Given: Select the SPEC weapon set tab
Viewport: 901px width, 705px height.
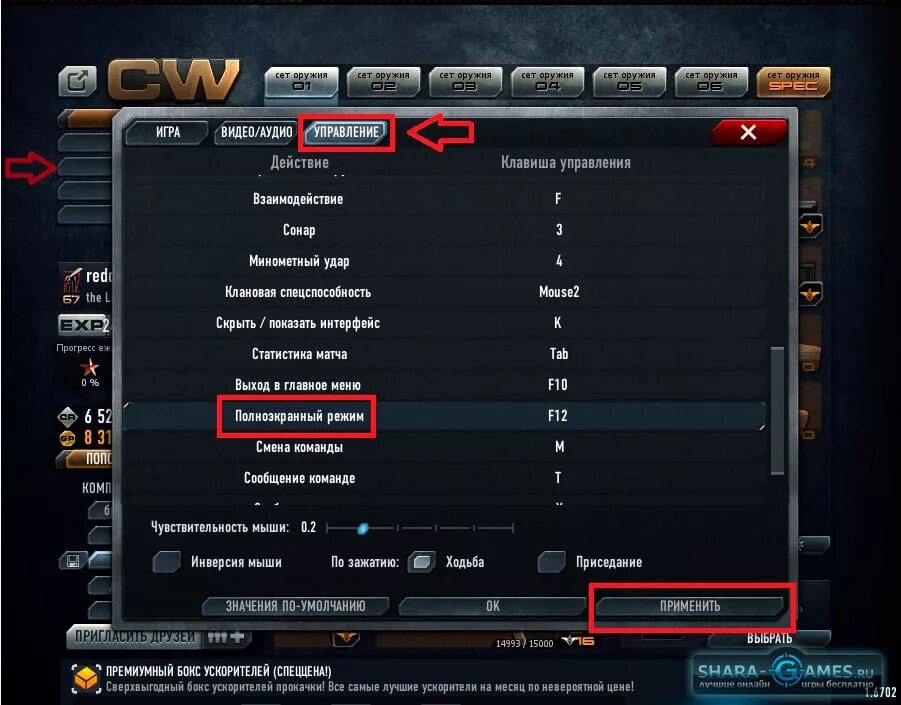Looking at the screenshot, I should (794, 81).
